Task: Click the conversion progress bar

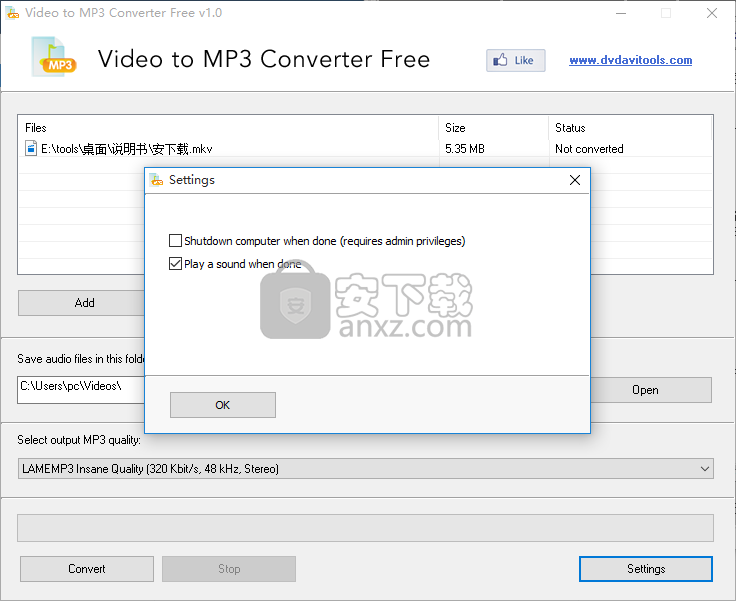Action: pos(365,528)
